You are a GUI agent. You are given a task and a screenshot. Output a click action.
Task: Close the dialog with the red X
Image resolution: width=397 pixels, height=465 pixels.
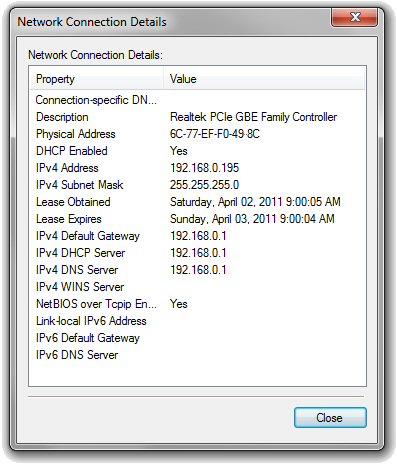coord(355,17)
